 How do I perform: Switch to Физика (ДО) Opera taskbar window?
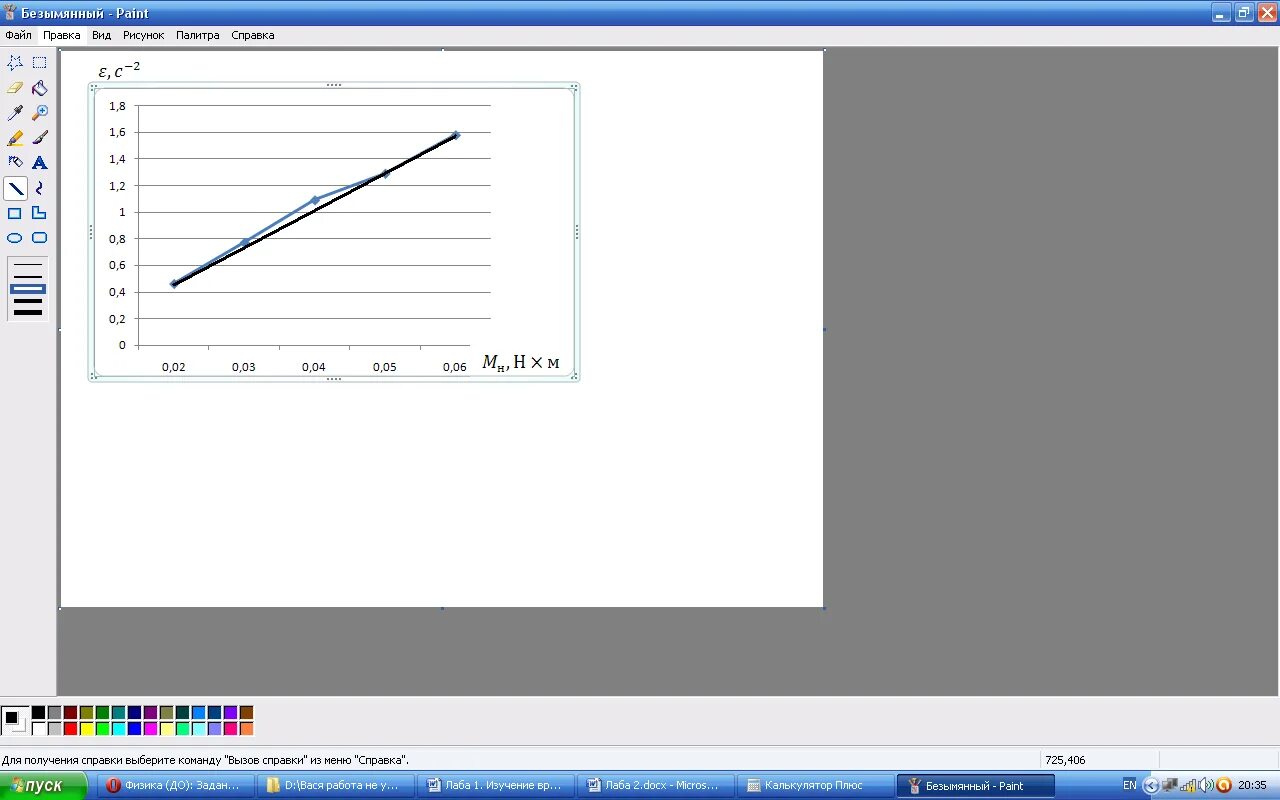pos(177,786)
